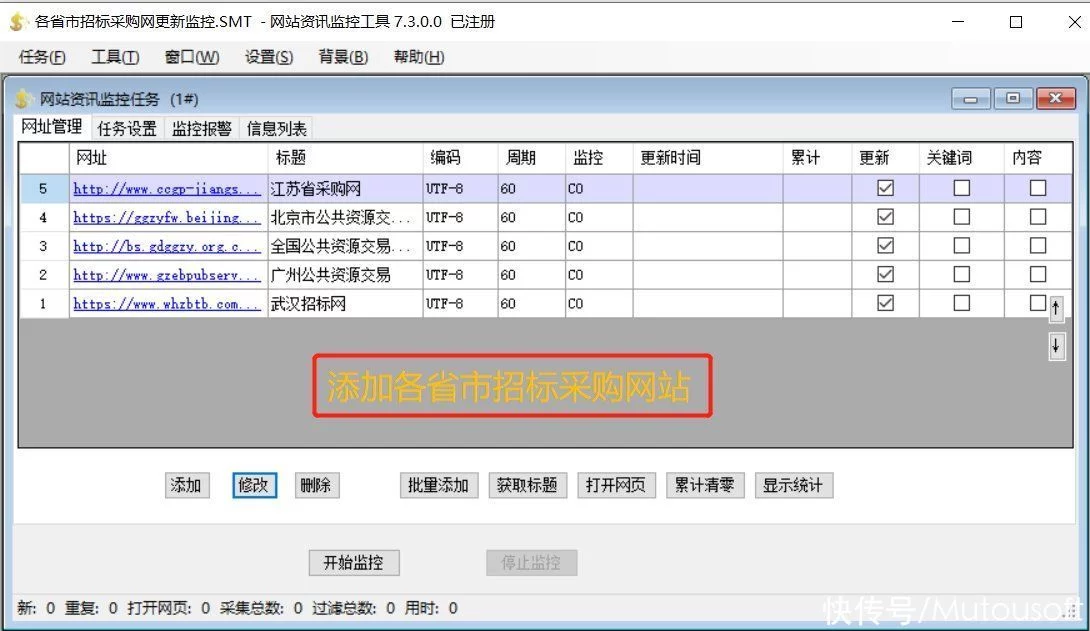Image resolution: width=1090 pixels, height=631 pixels.
Task: Select the 广州公共资源交易 title cell
Action: point(345,275)
